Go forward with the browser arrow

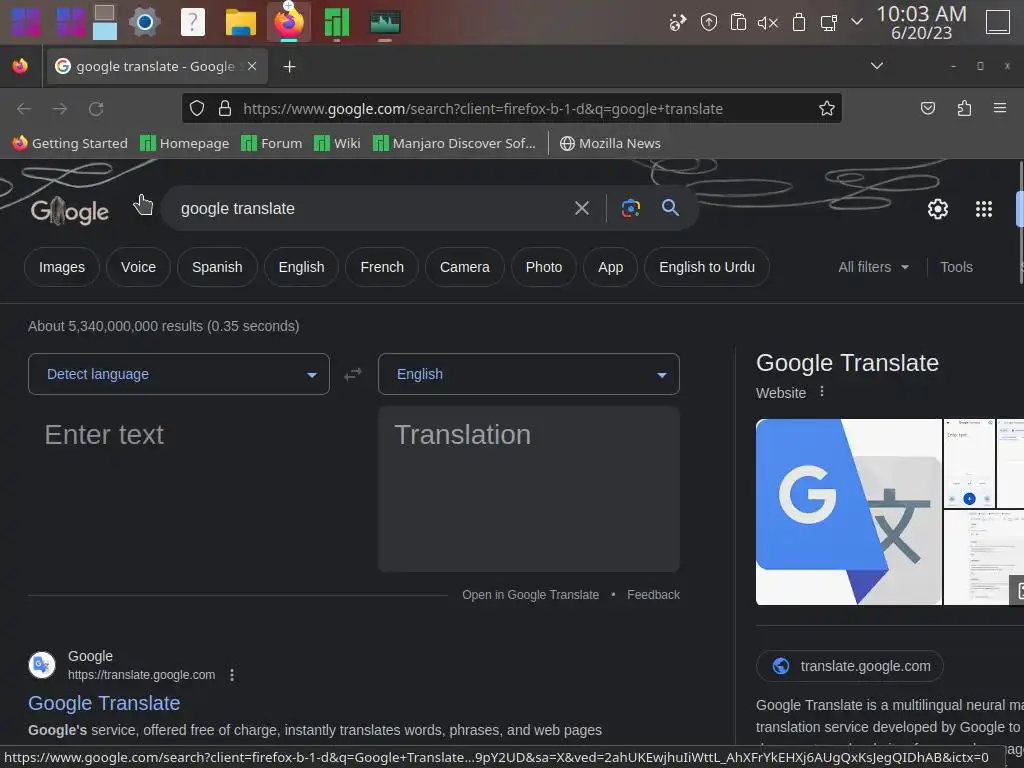click(x=60, y=108)
